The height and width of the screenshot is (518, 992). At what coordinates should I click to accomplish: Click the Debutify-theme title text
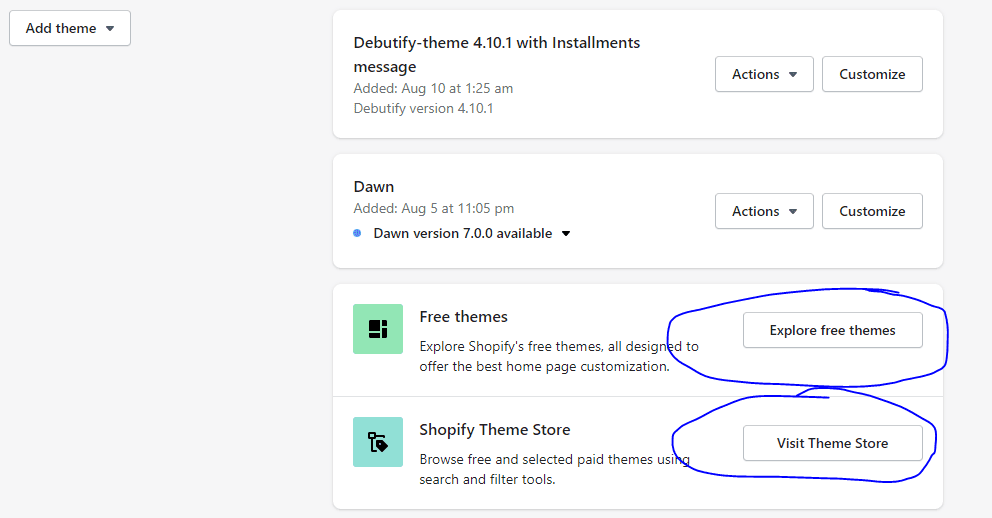point(497,54)
